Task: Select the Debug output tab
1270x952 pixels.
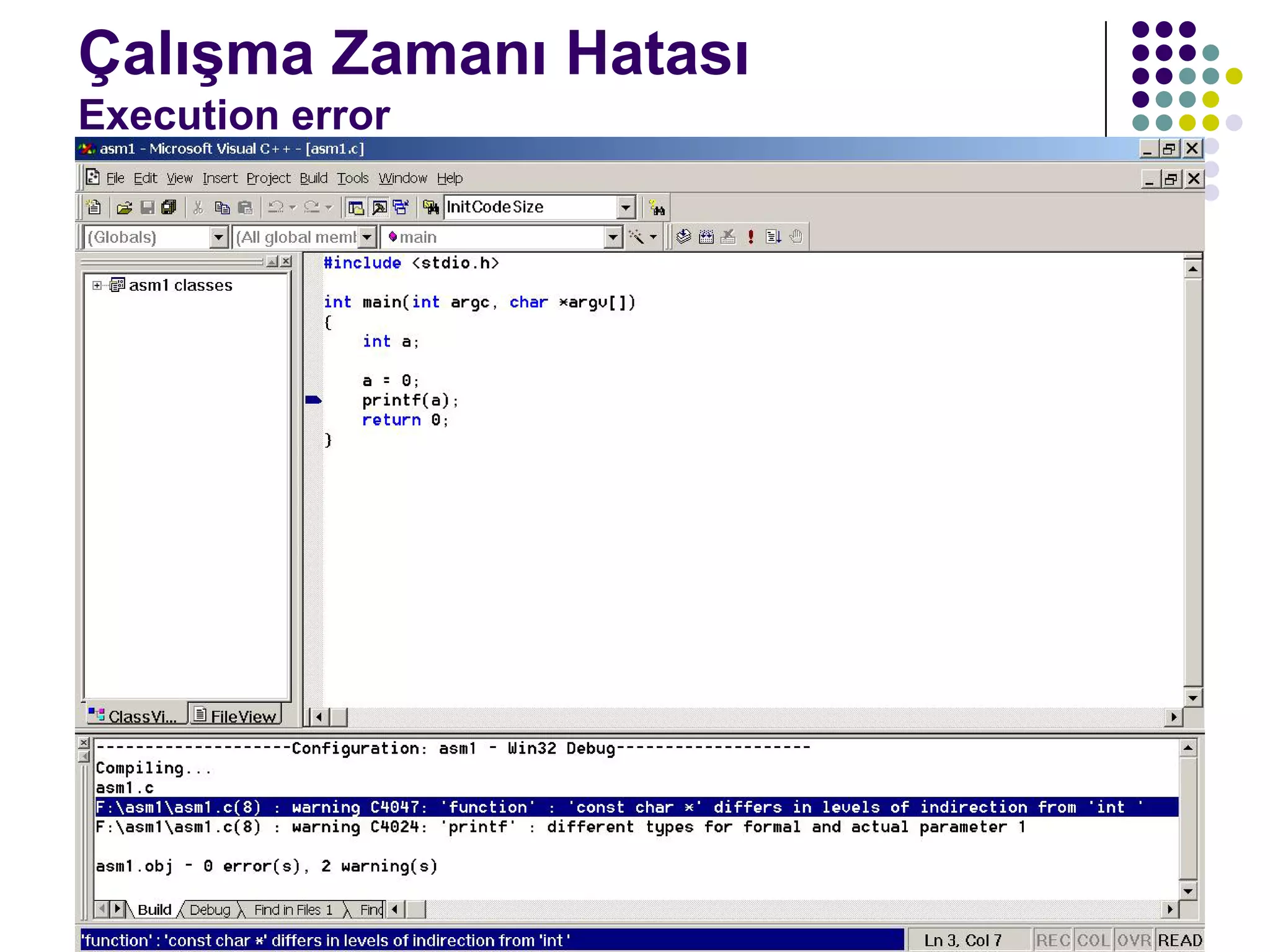Action: click(x=210, y=909)
